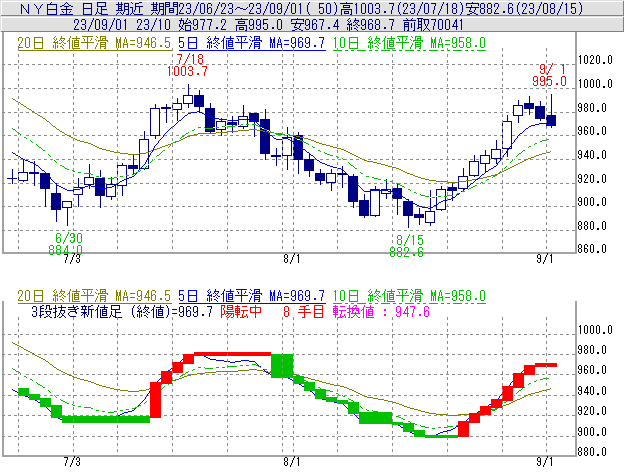Click the 5日 終値平滑 legend in lower chart
Image resolution: width=624 pixels, height=475 pixels.
point(252,296)
